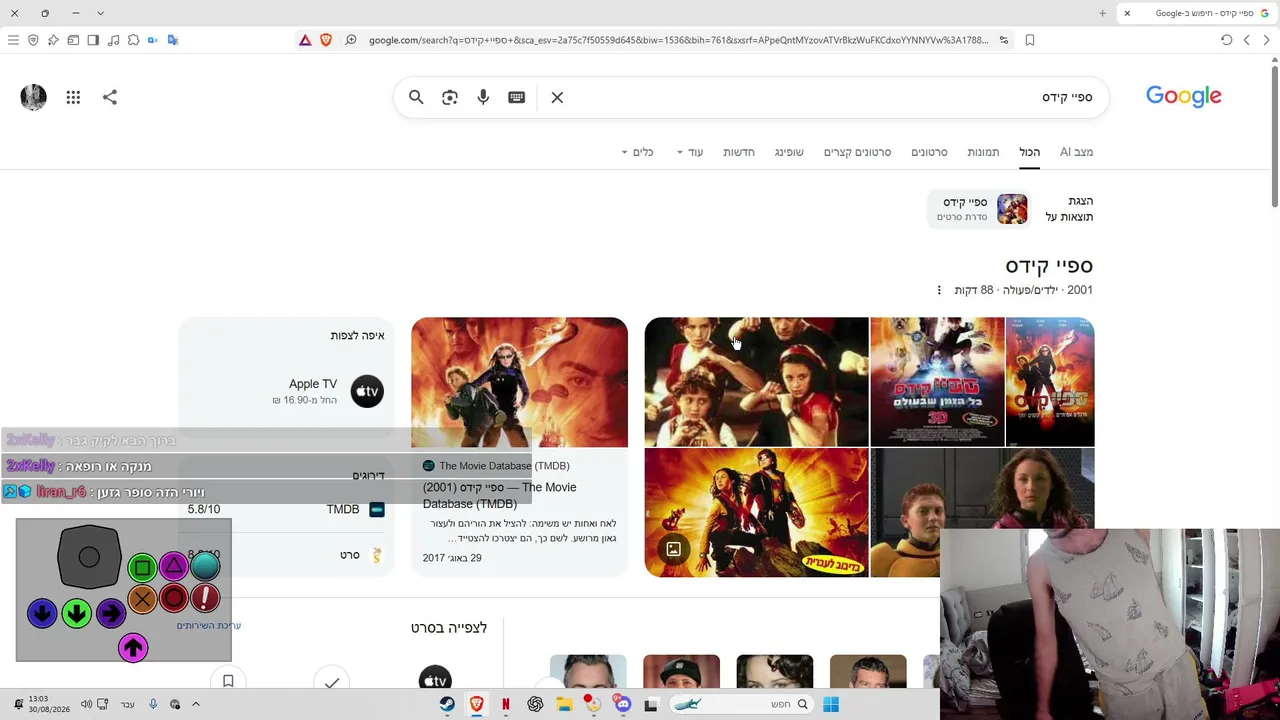The image size is (1280, 720).
Task: Click the taskbar volume speaker icon
Action: pyautogui.click(x=86, y=704)
